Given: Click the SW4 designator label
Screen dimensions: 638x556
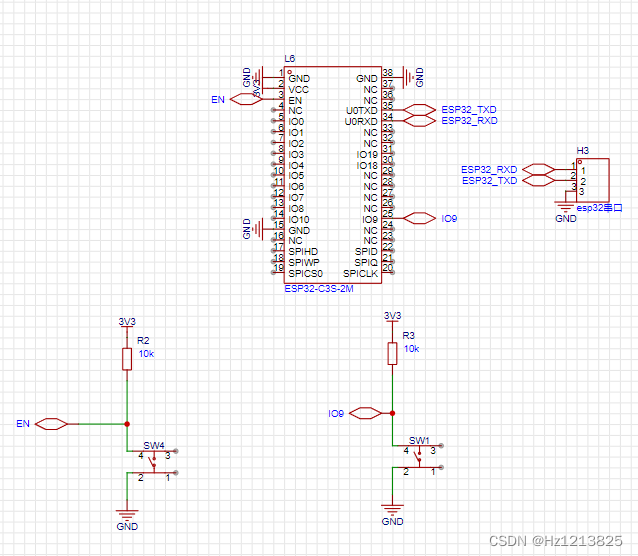Looking at the screenshot, I should coord(154,446).
